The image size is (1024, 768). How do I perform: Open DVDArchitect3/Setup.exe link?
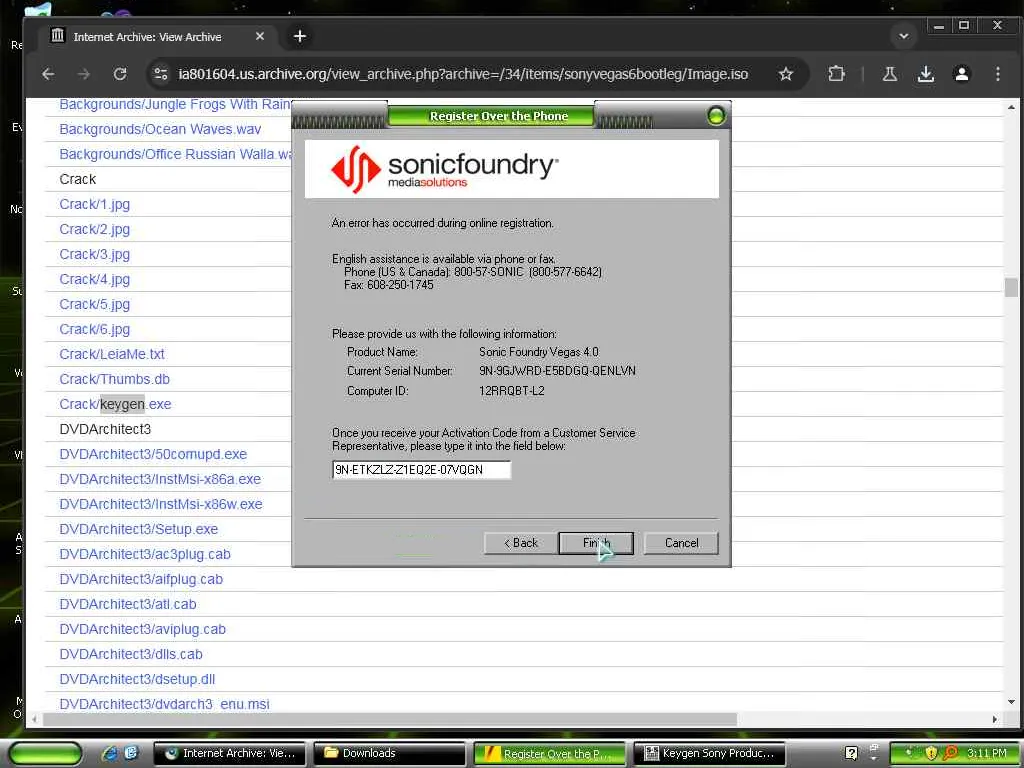(138, 530)
